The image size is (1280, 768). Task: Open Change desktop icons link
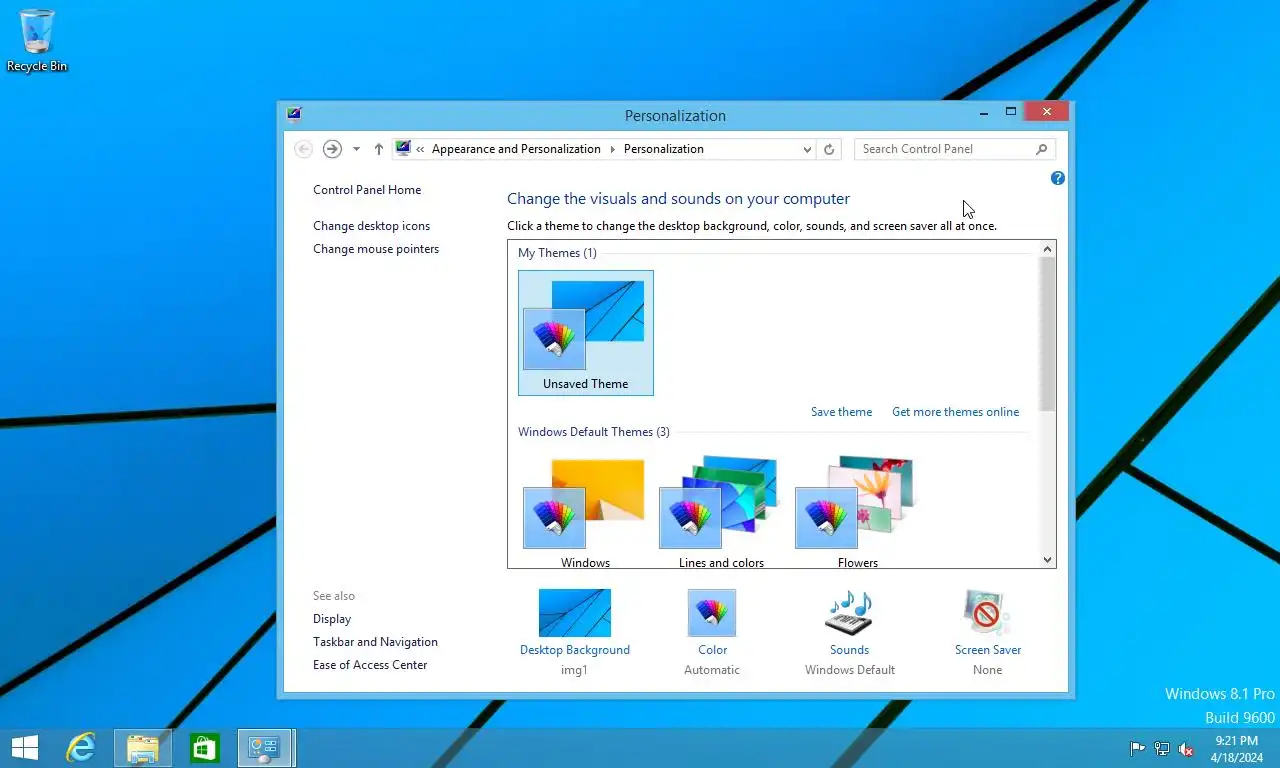pos(371,226)
